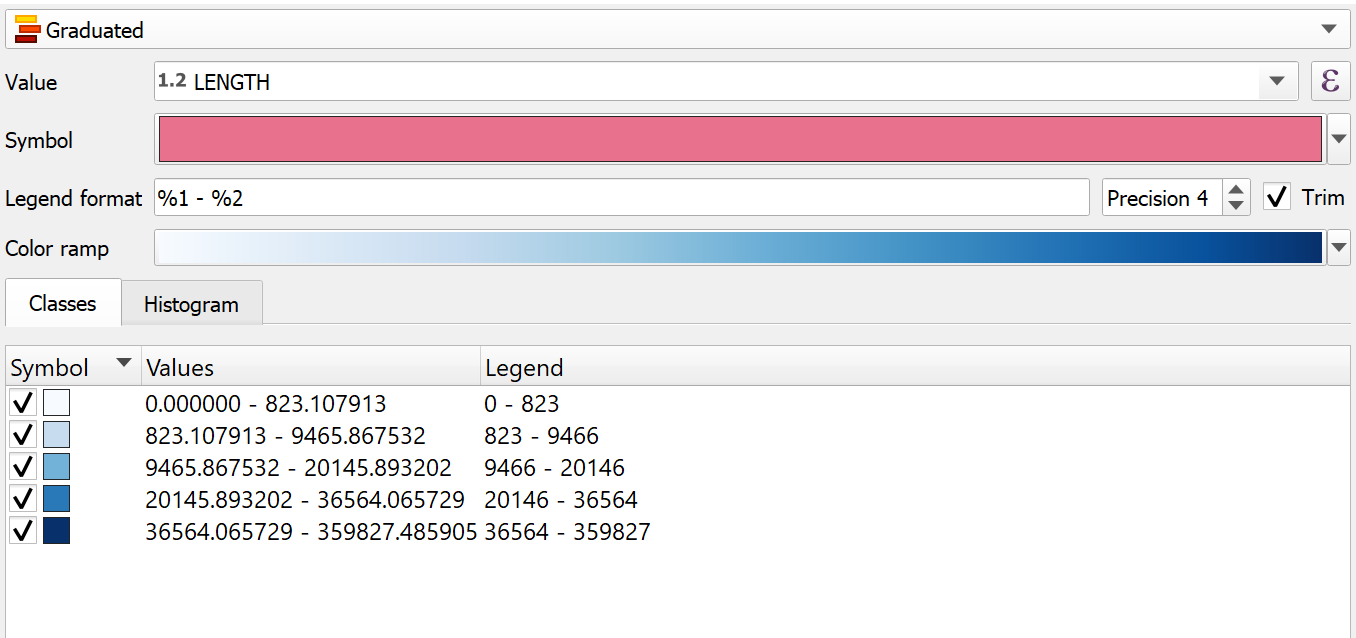Screen dimensions: 1356x638
Task: Uncheck the 823 - 9466 class checkbox
Action: coord(23,435)
